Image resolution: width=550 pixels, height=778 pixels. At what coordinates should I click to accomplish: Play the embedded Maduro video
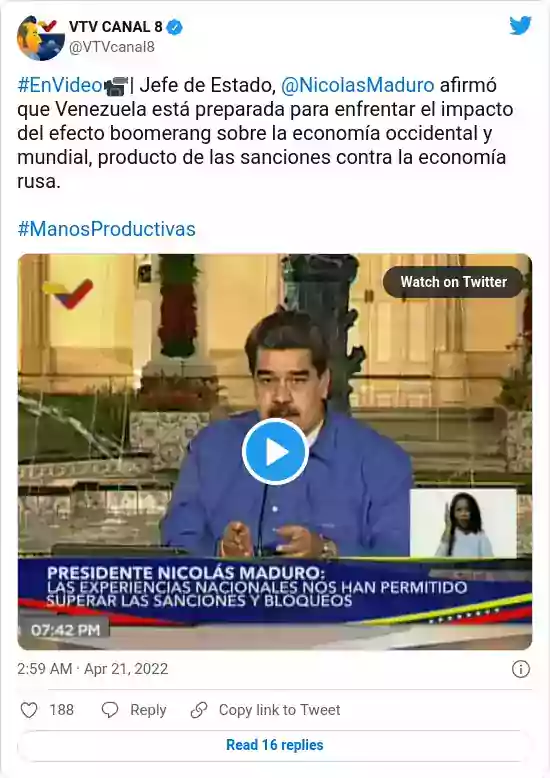(275, 452)
